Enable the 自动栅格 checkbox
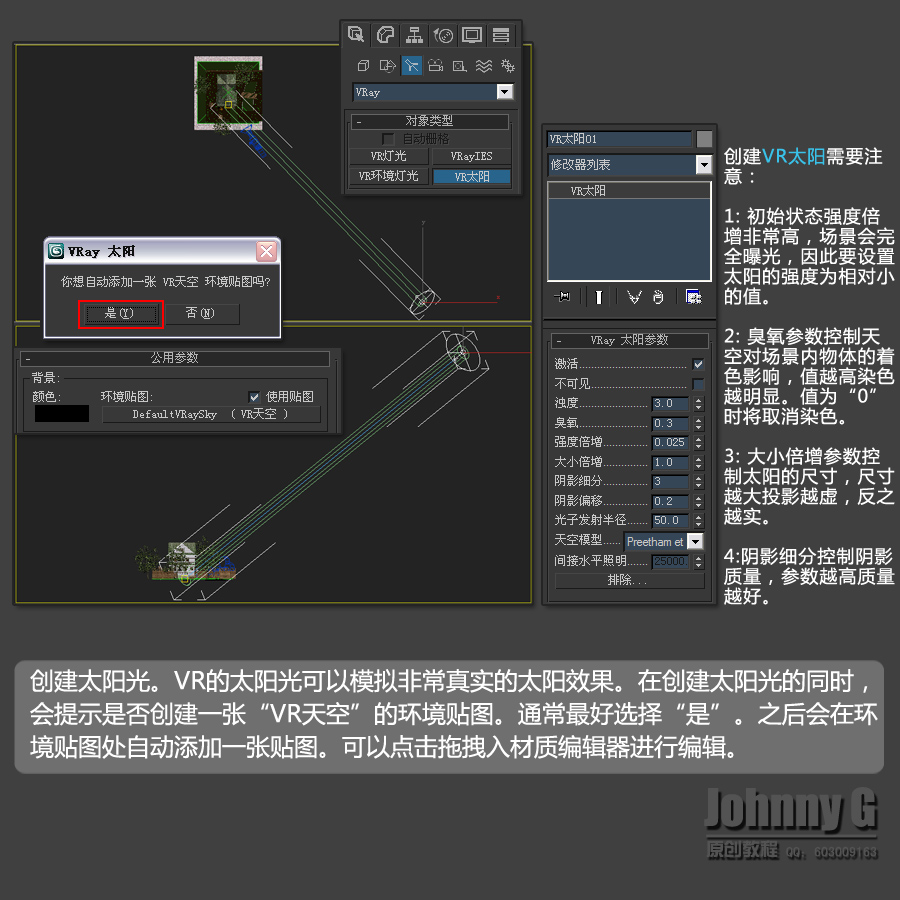This screenshot has width=900, height=900. coord(388,139)
